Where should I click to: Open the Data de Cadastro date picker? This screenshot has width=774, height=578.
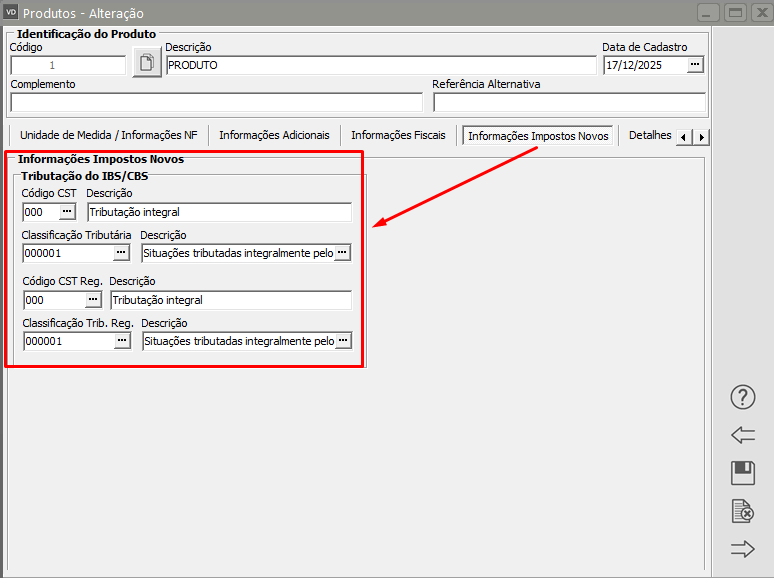[x=696, y=65]
